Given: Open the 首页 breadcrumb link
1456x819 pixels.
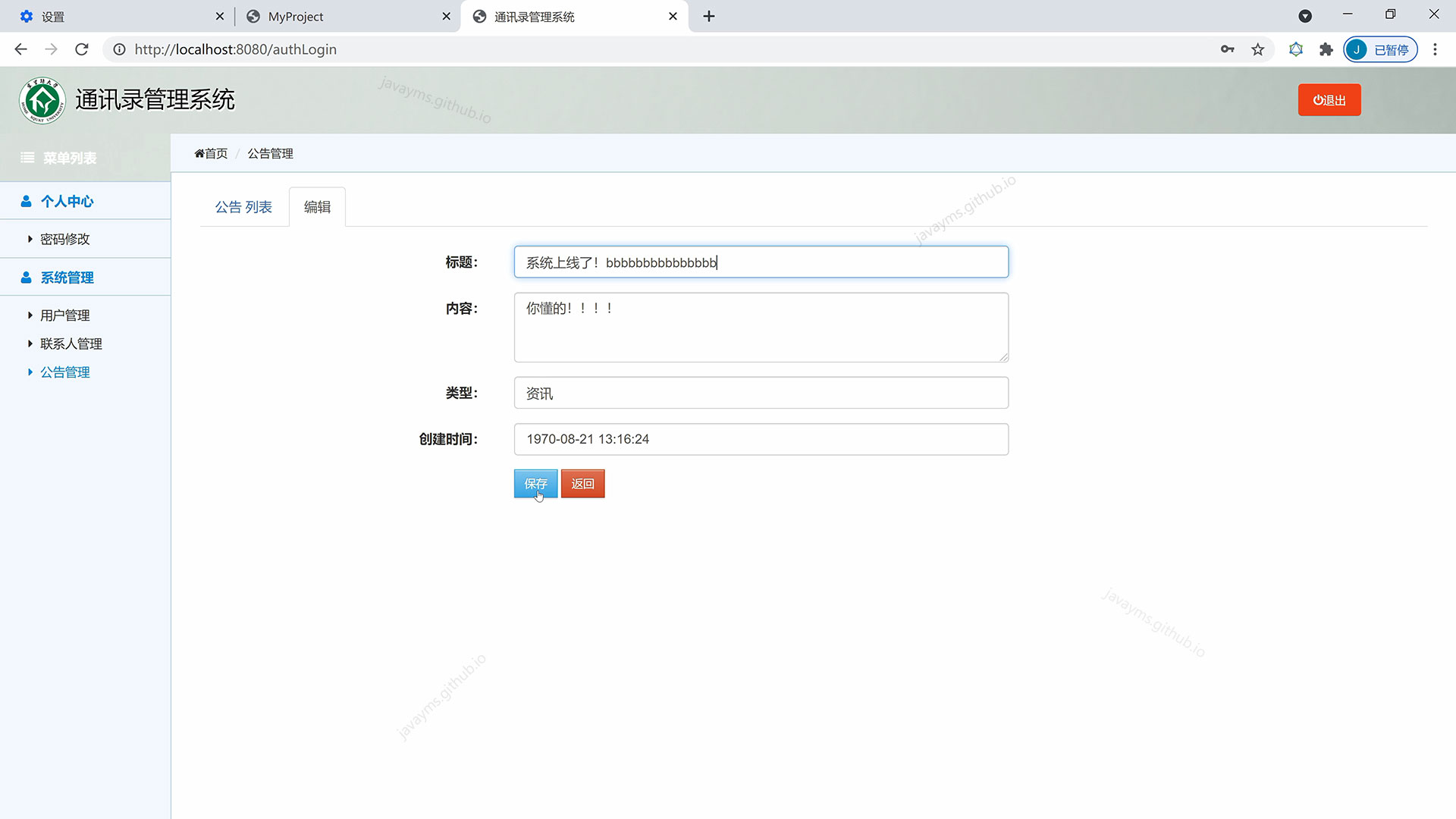Looking at the screenshot, I should (215, 153).
